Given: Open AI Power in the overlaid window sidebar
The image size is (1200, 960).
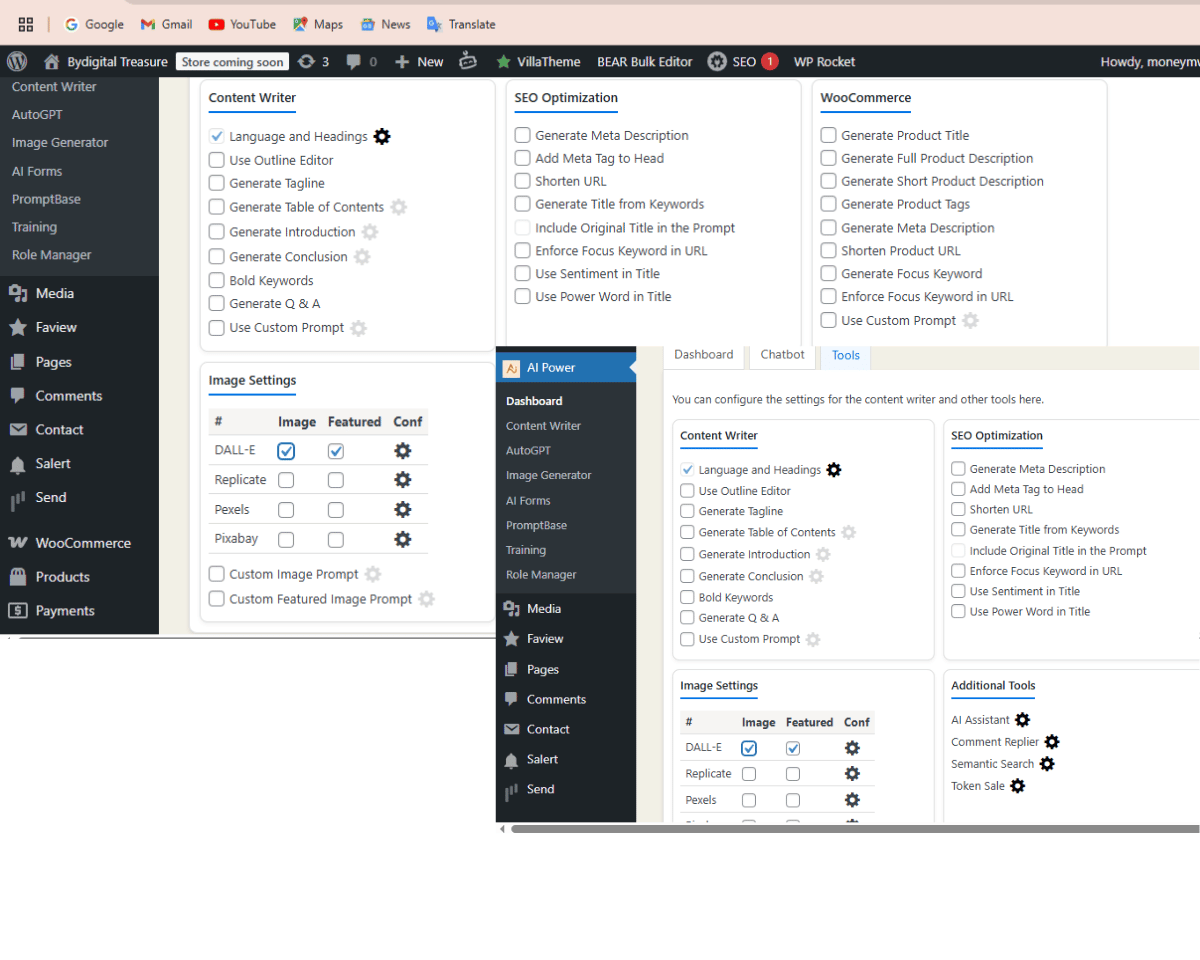Looking at the screenshot, I should click(566, 367).
